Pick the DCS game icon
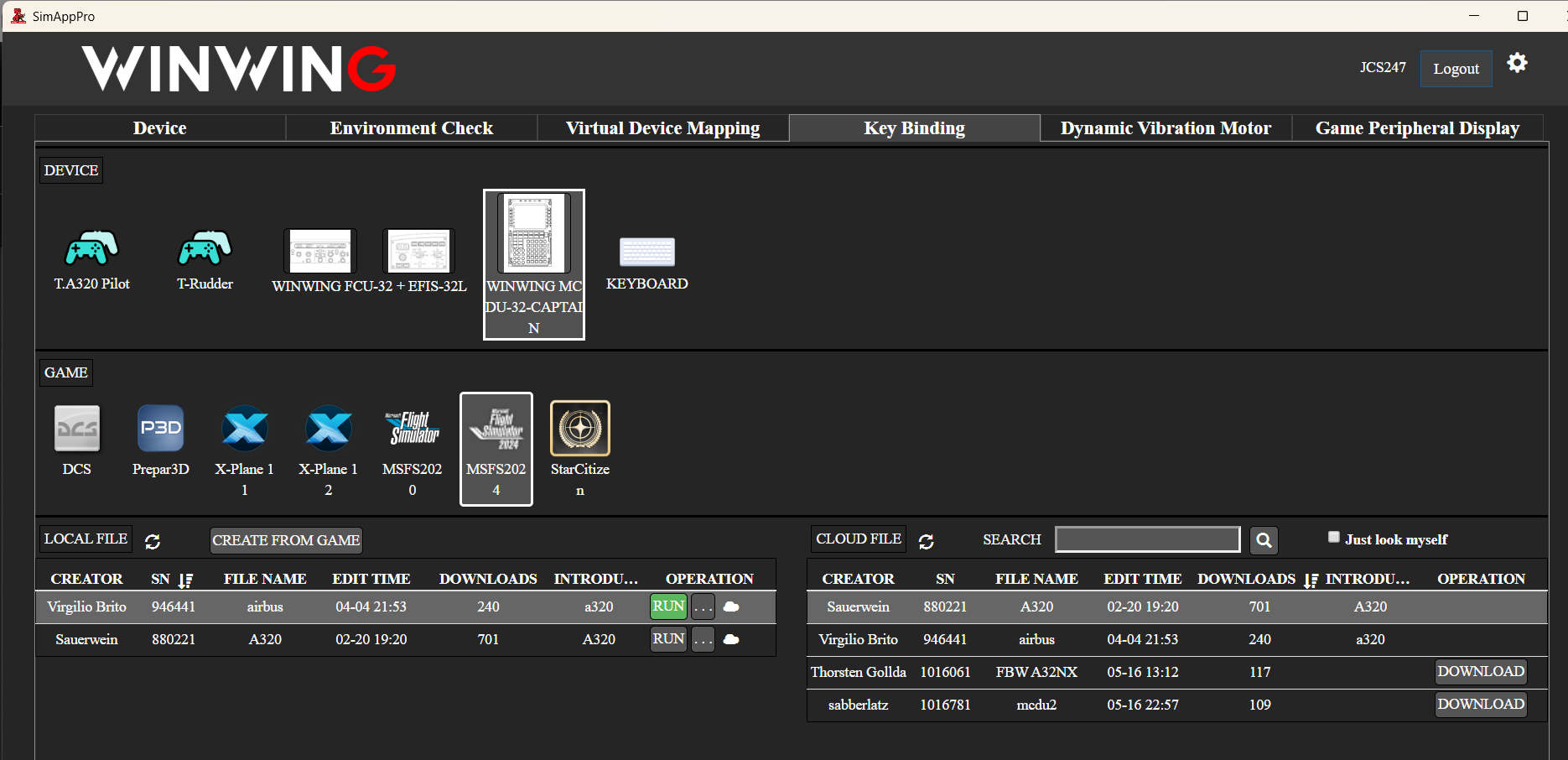Image resolution: width=1568 pixels, height=760 pixels. [x=77, y=428]
